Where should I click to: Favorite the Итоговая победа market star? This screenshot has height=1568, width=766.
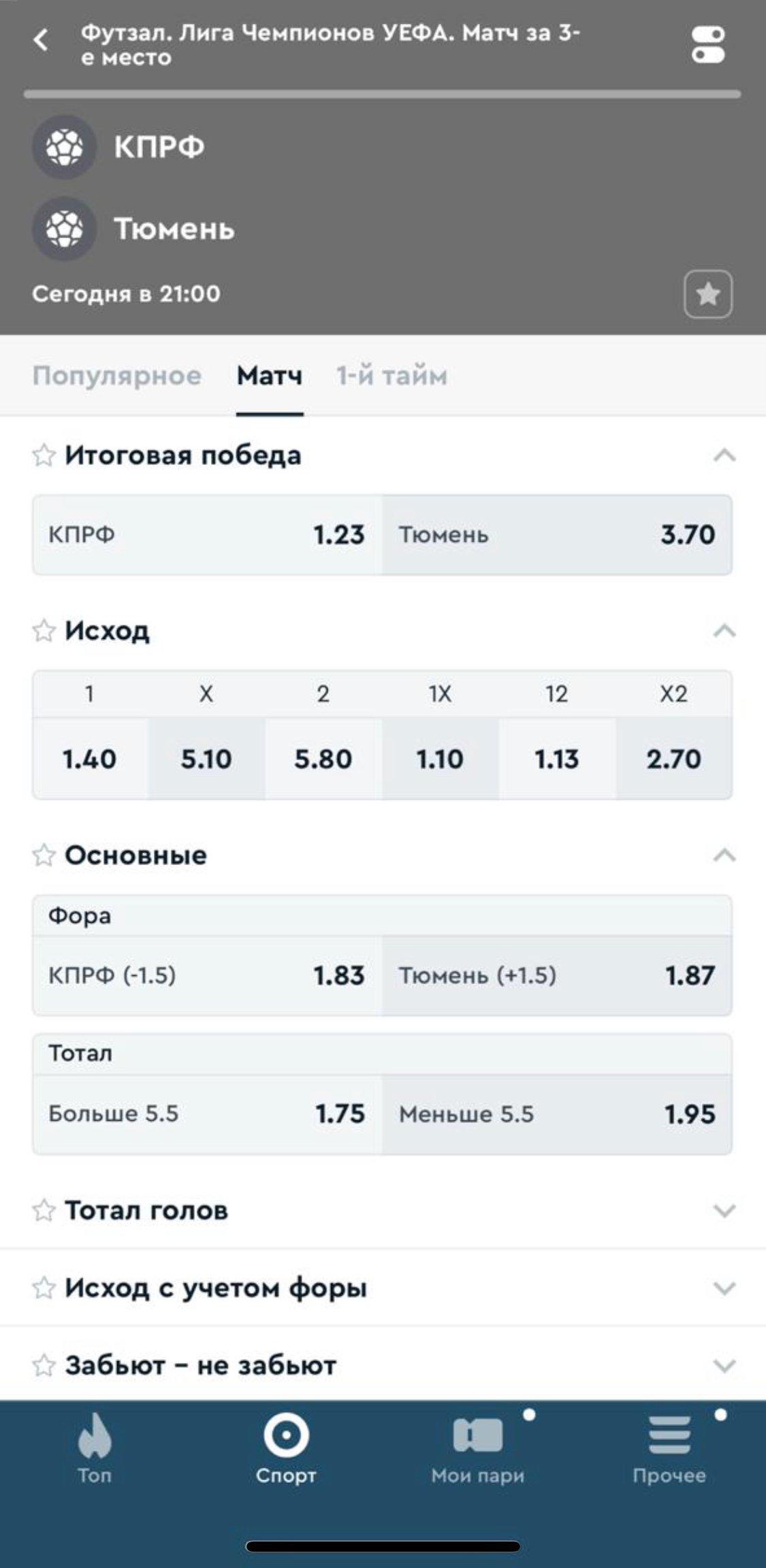[44, 455]
